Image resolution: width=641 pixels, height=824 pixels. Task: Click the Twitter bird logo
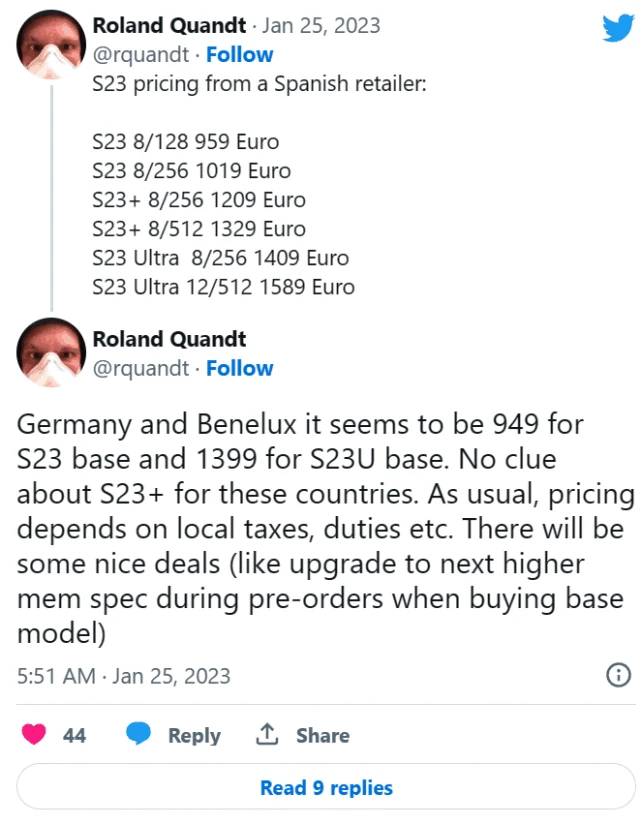618,27
